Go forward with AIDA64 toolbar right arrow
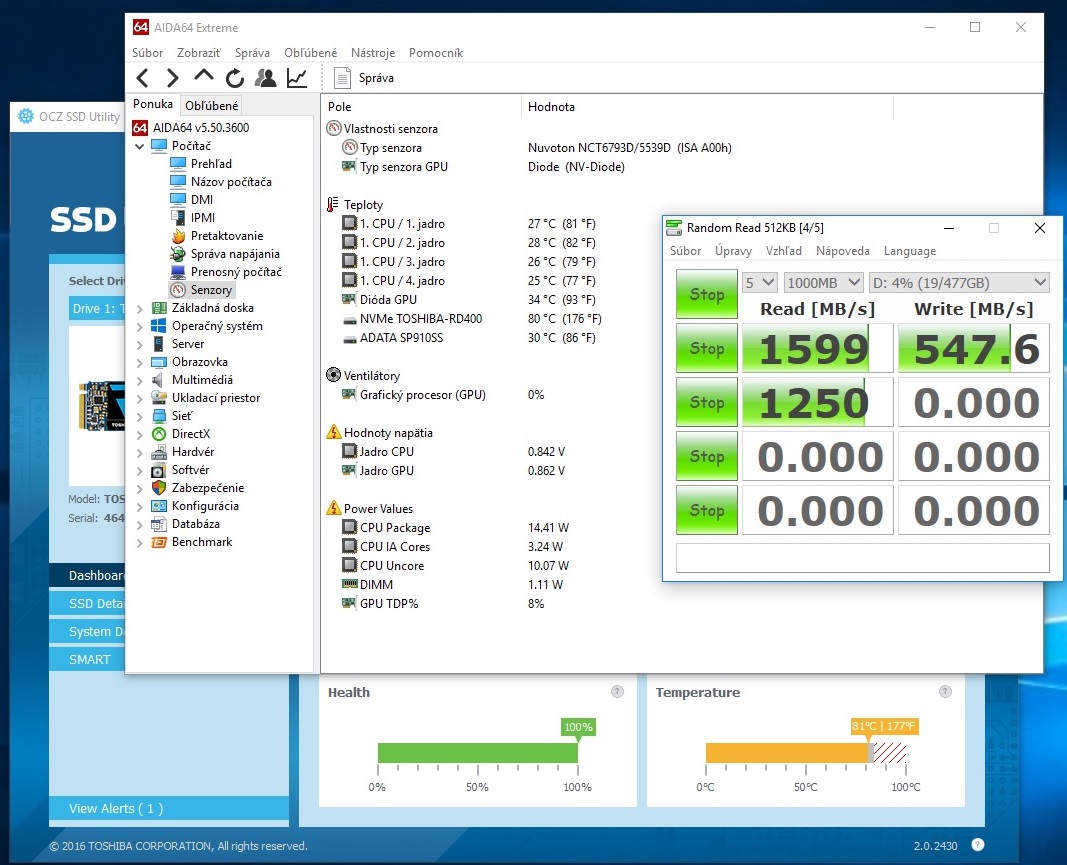 pyautogui.click(x=173, y=78)
